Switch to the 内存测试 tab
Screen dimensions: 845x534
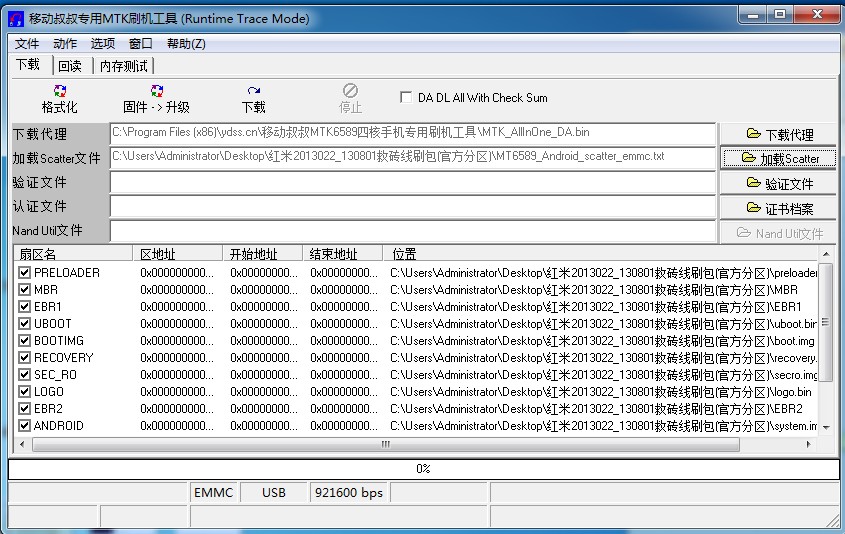[x=124, y=66]
